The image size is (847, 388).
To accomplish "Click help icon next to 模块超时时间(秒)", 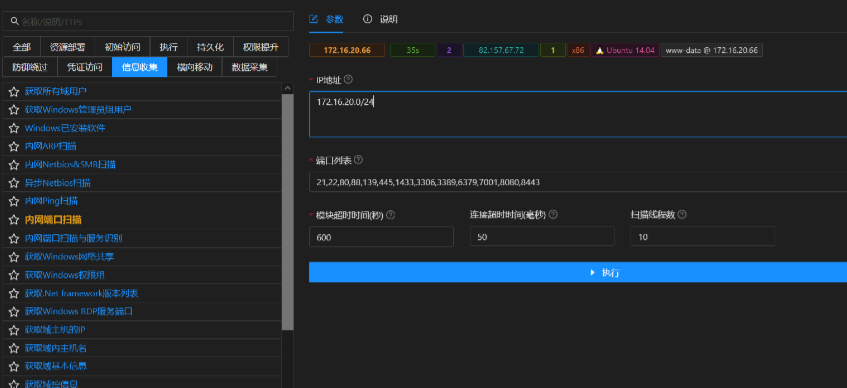I will [391, 215].
